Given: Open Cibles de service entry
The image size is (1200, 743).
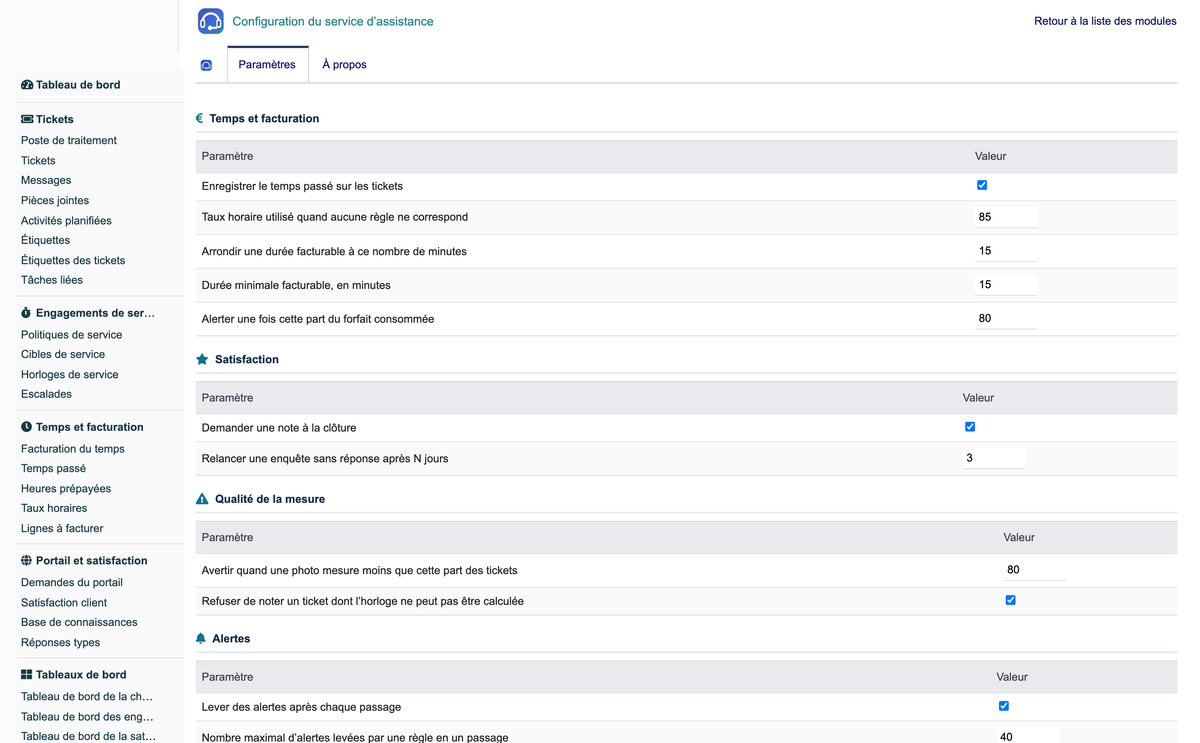Looking at the screenshot, I should click(63, 354).
